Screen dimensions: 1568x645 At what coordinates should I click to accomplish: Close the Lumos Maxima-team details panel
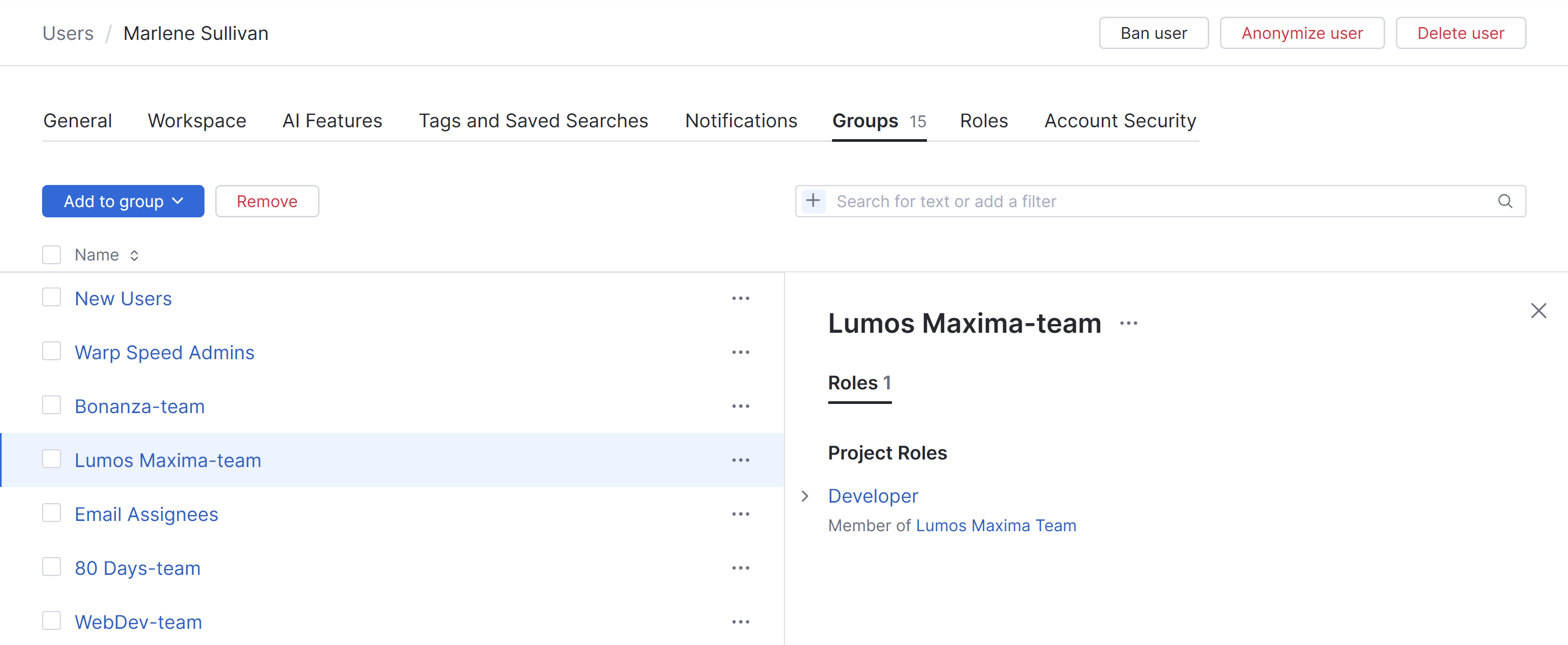[1538, 311]
